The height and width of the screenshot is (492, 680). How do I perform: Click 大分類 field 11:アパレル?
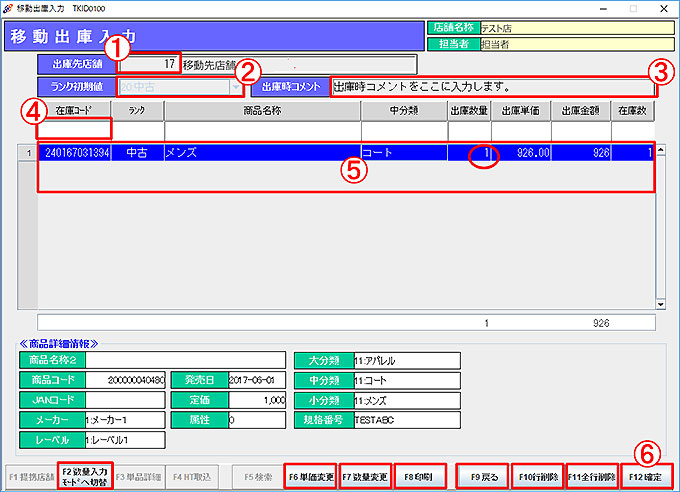pos(407,361)
